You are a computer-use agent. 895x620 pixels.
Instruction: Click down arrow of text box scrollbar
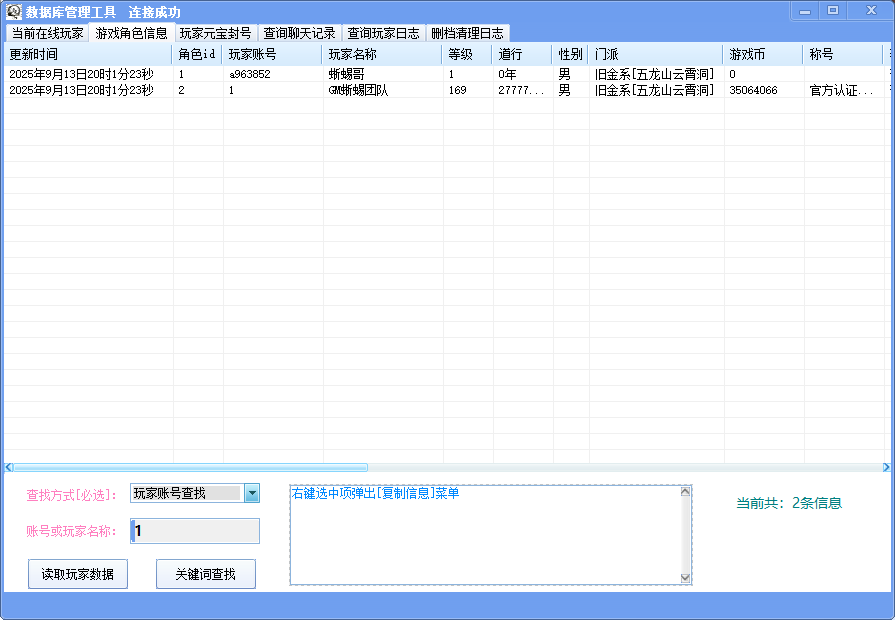pyautogui.click(x=685, y=577)
